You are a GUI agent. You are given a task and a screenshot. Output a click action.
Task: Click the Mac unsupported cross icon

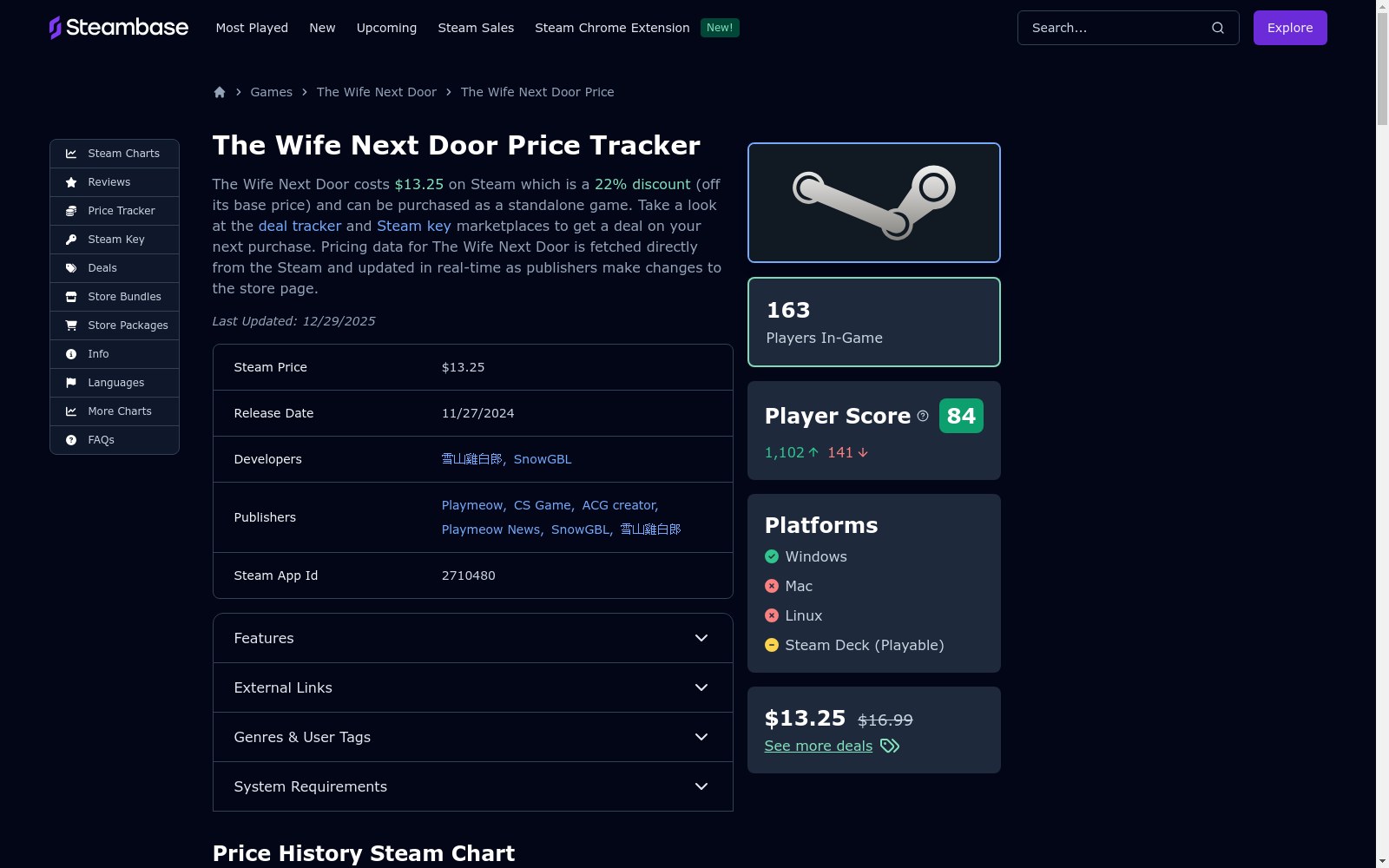(772, 586)
